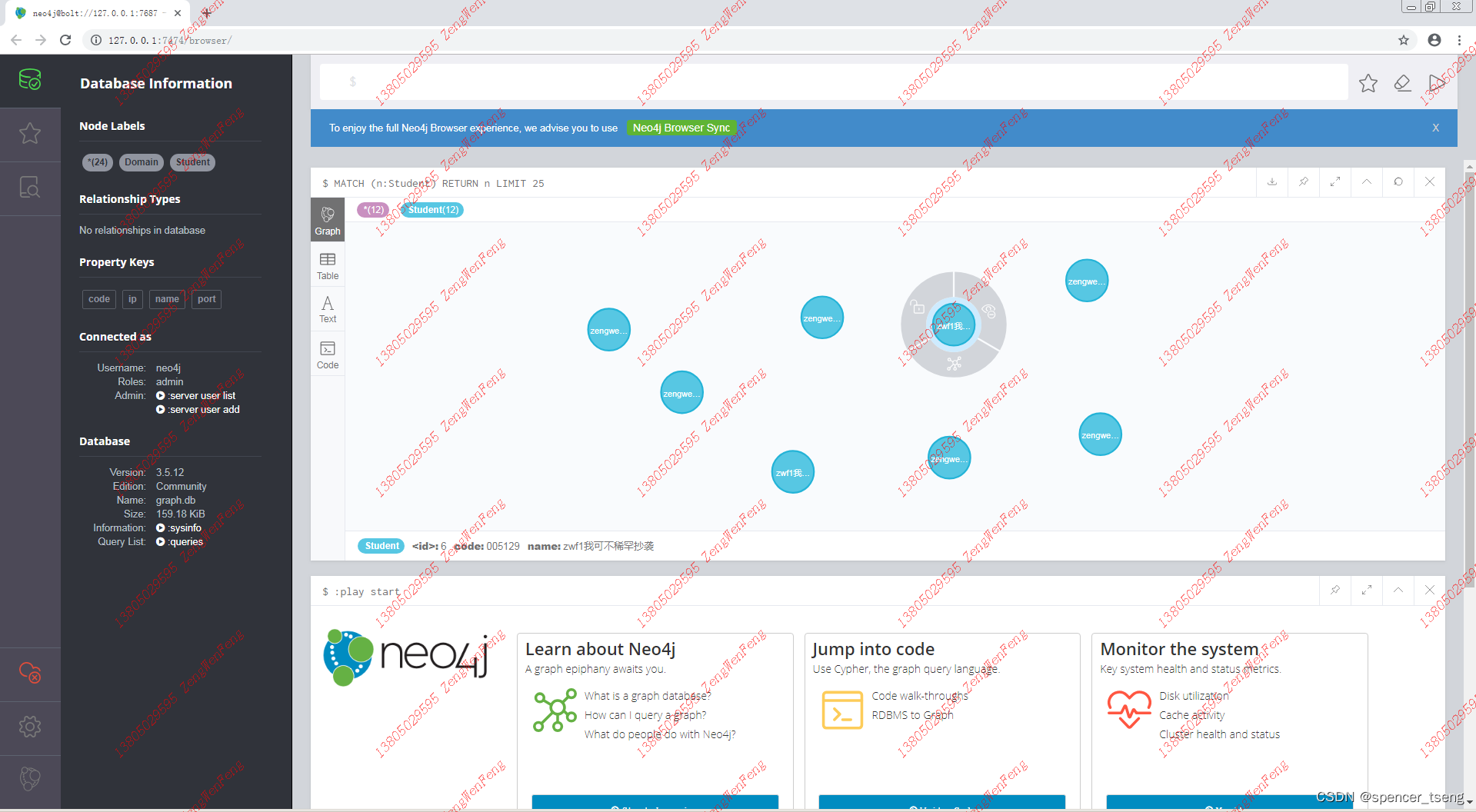Clear the editor using the eraser icon
This screenshot has height=812, width=1476.
tap(1402, 82)
